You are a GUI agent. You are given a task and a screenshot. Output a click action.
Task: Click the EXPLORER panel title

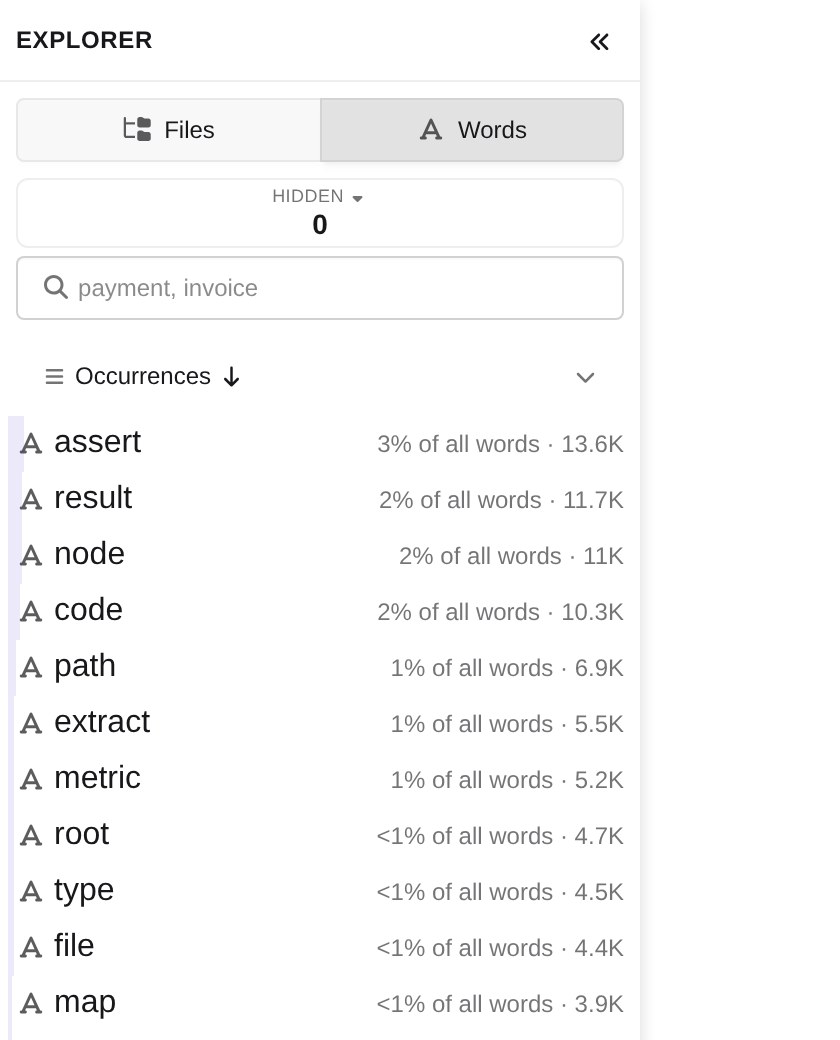point(84,40)
